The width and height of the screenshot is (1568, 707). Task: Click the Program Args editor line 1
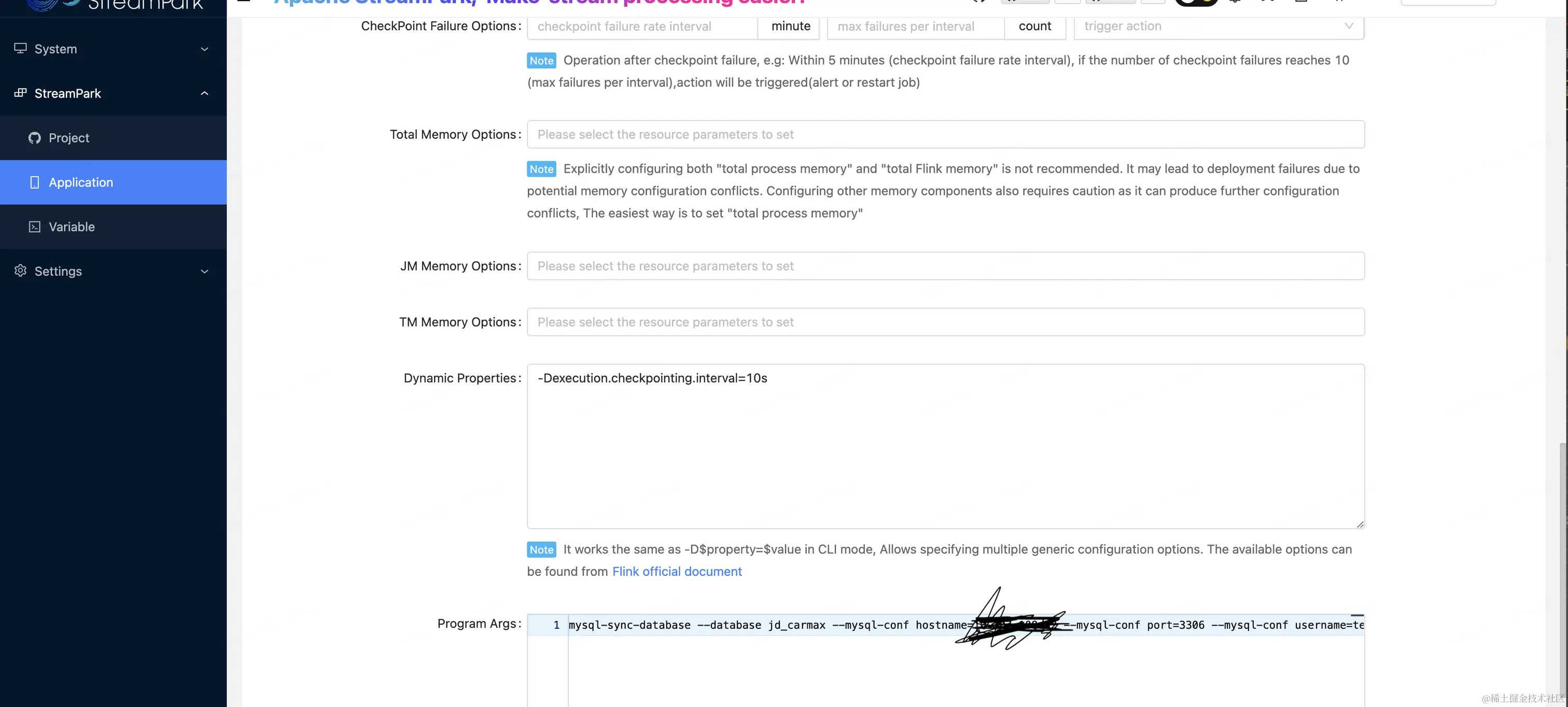966,625
